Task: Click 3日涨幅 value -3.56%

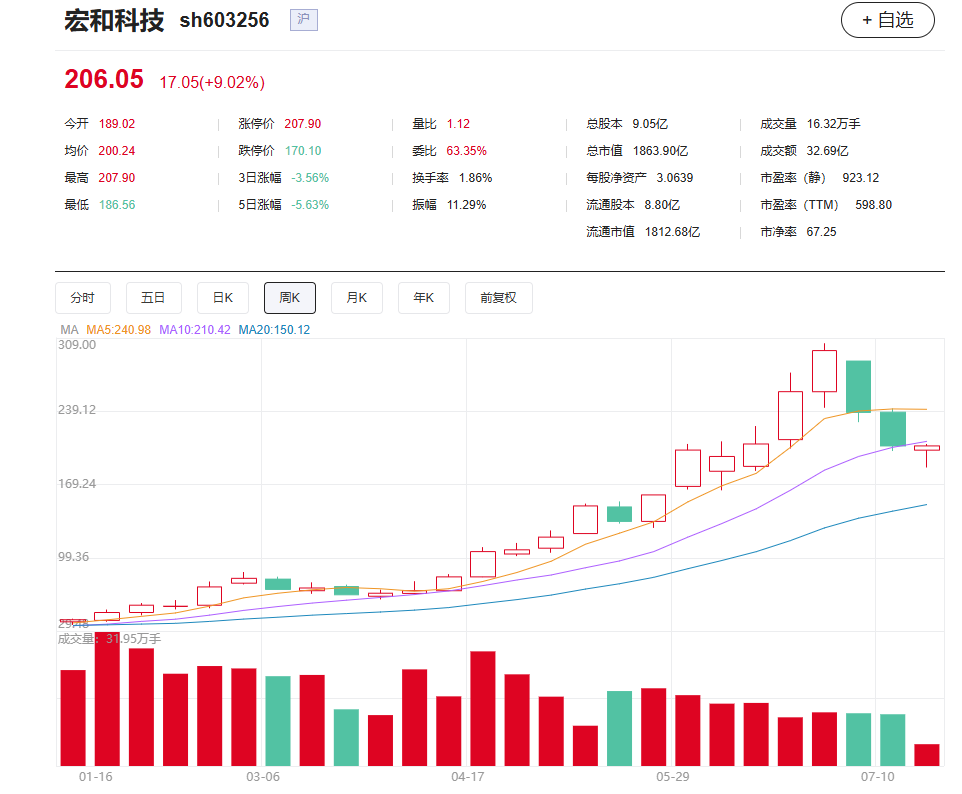Action: tap(310, 178)
